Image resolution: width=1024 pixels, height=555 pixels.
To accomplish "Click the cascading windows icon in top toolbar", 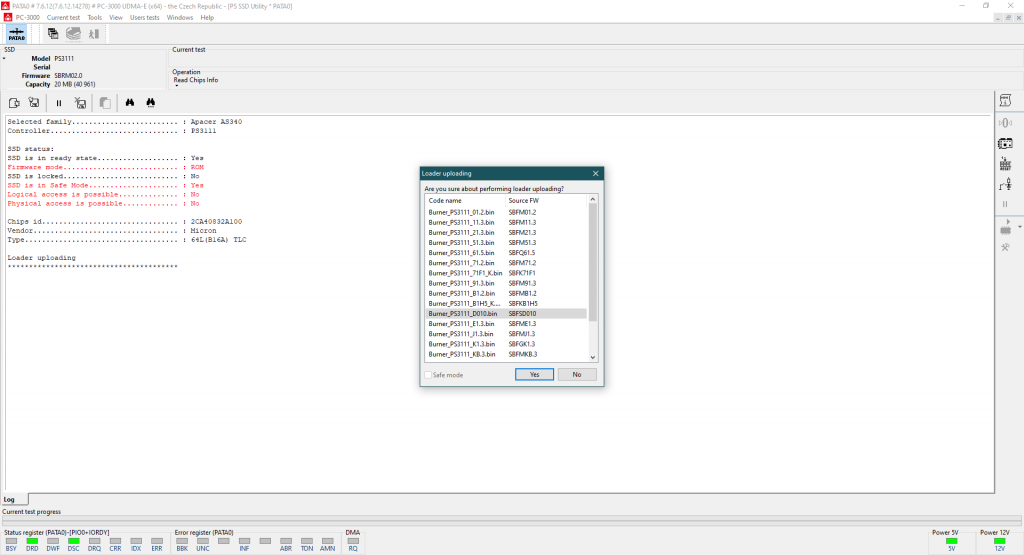I will pyautogui.click(x=52, y=33).
